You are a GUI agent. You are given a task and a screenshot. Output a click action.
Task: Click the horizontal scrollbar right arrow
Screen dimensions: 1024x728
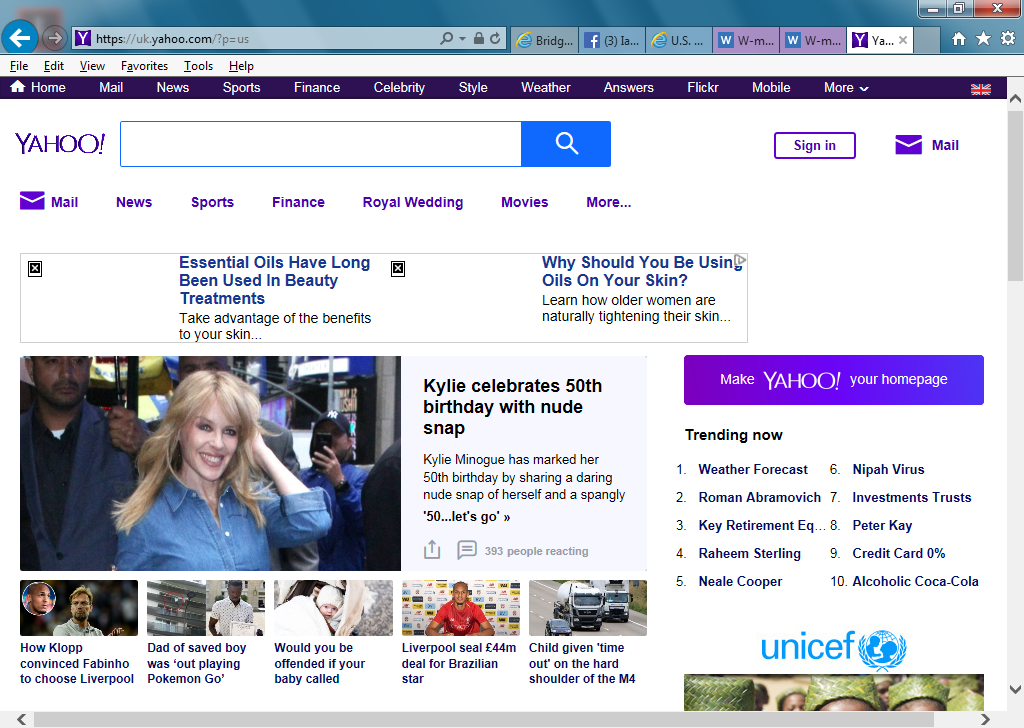click(985, 720)
